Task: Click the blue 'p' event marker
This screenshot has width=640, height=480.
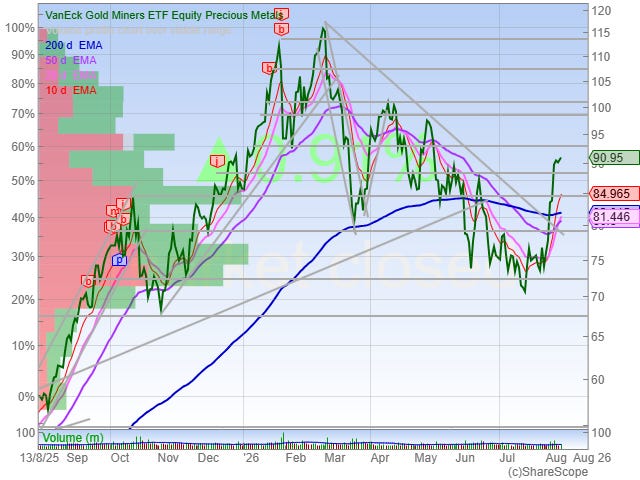Action: (x=119, y=260)
